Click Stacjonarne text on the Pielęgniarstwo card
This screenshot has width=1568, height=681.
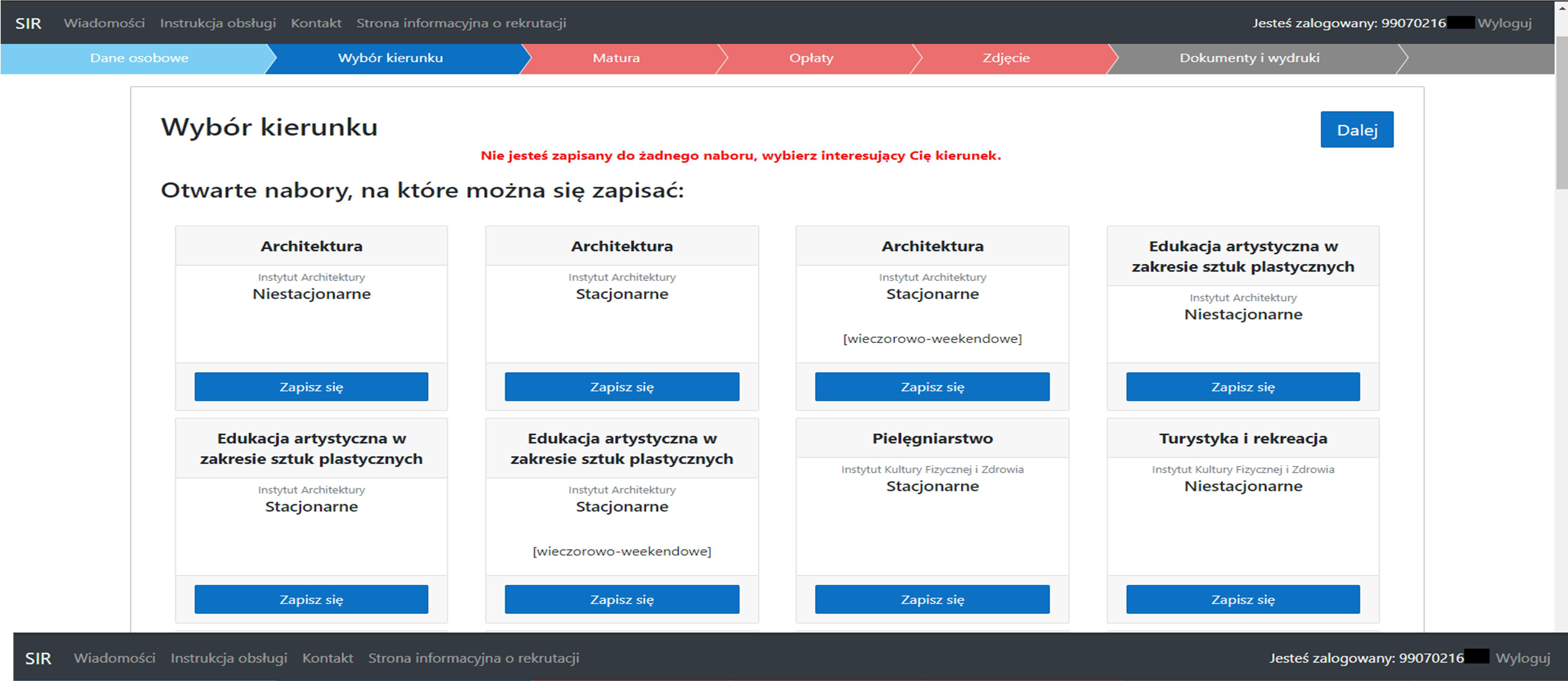coord(932,486)
